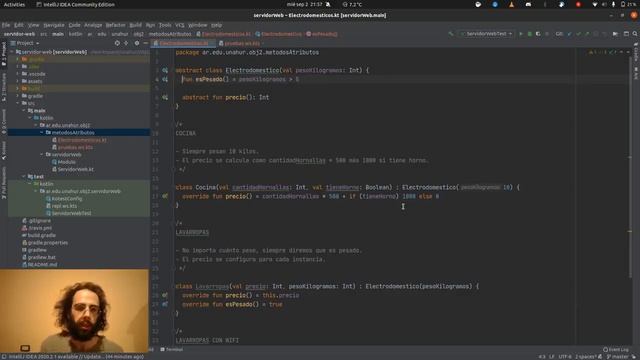The image size is (640, 360).
Task: Open the File menu
Action: [x=6, y=25]
